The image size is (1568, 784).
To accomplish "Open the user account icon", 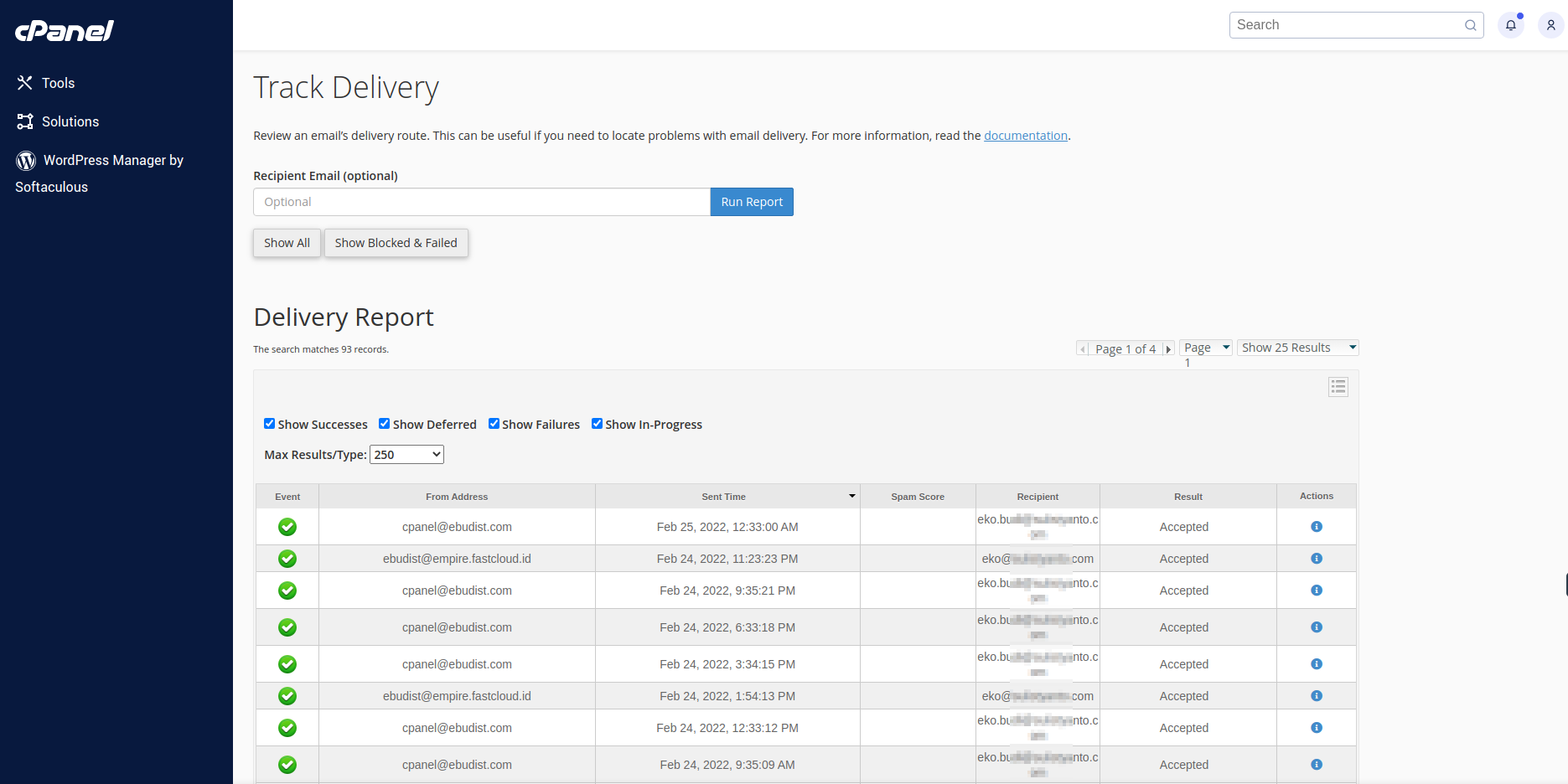I will click(x=1550, y=25).
